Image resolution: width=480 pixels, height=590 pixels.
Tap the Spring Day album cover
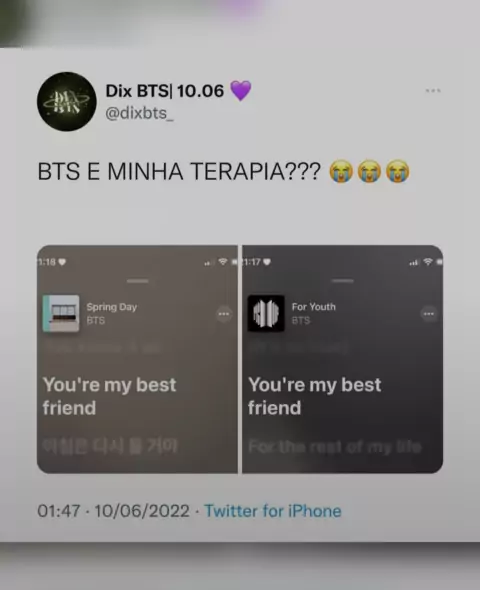pos(61,313)
